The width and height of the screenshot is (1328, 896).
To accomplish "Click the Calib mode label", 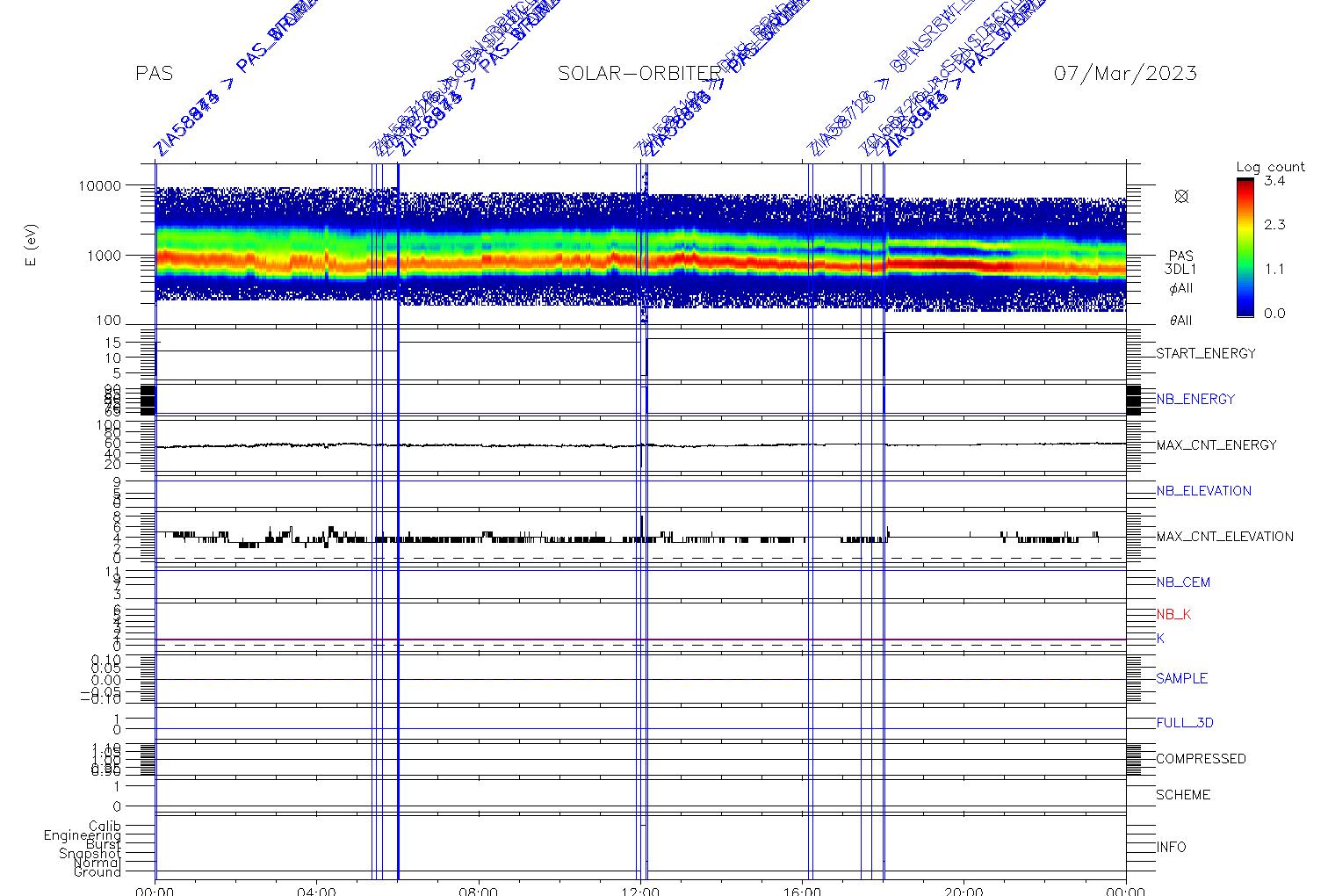I will [x=105, y=827].
